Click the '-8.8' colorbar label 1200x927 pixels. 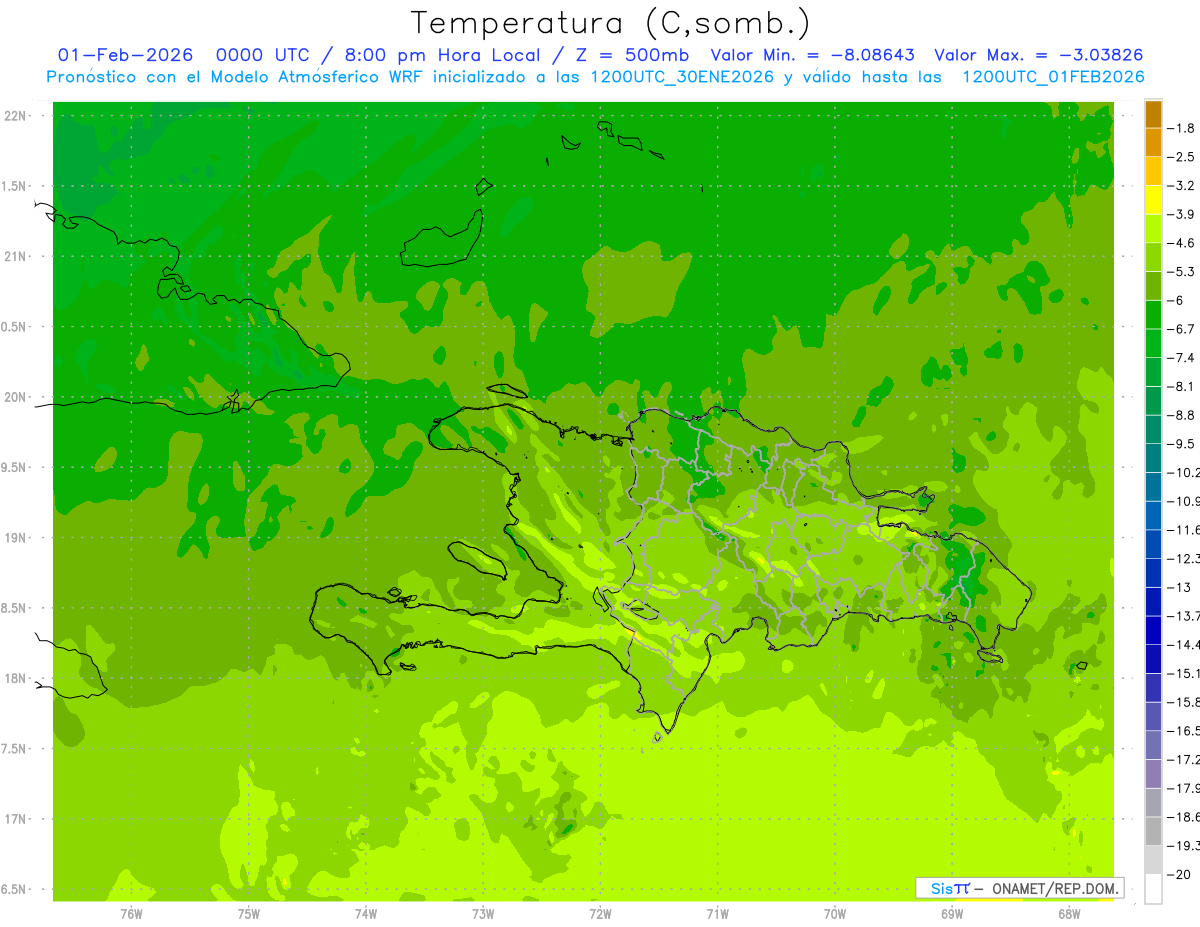tap(1183, 415)
